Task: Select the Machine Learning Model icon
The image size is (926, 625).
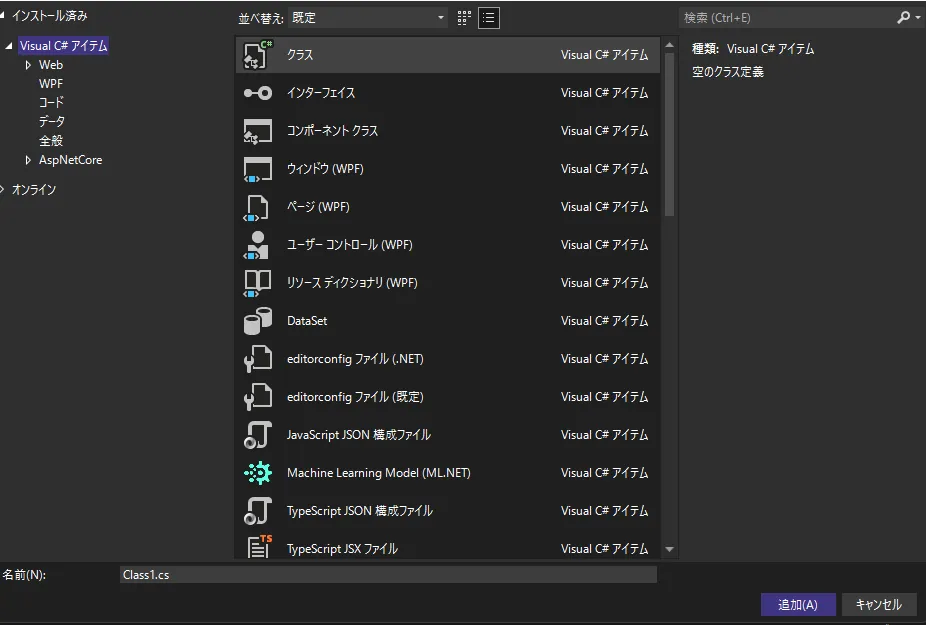Action: coord(258,473)
